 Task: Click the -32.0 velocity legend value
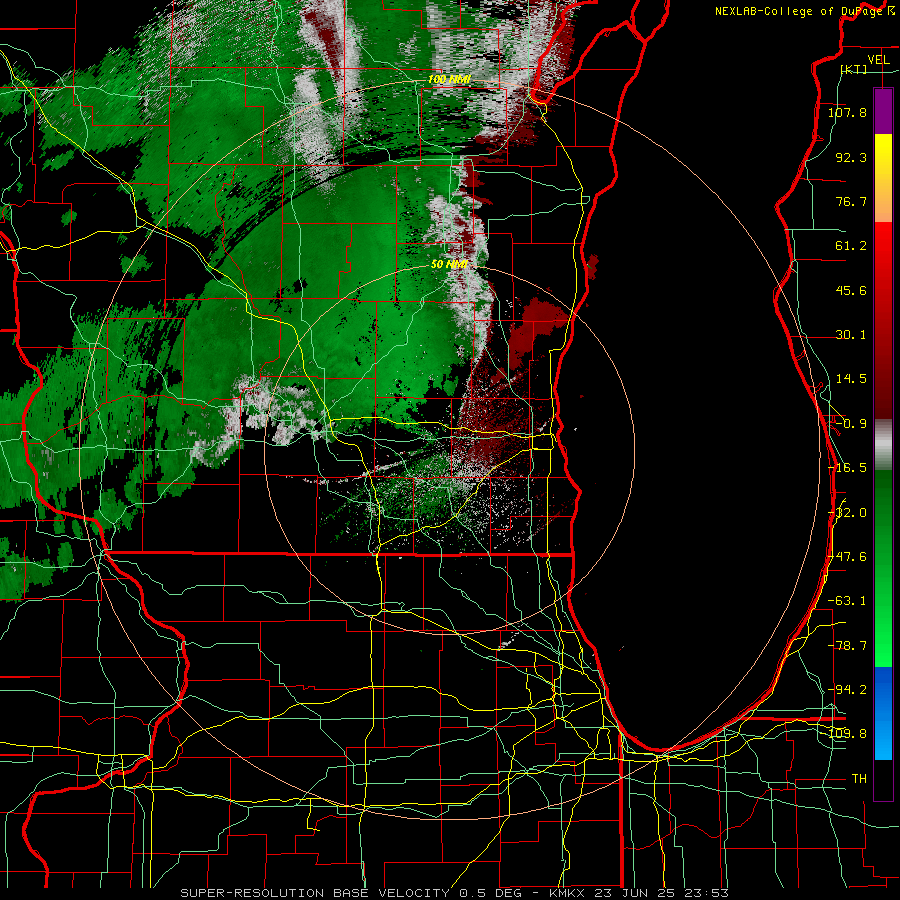(x=847, y=513)
